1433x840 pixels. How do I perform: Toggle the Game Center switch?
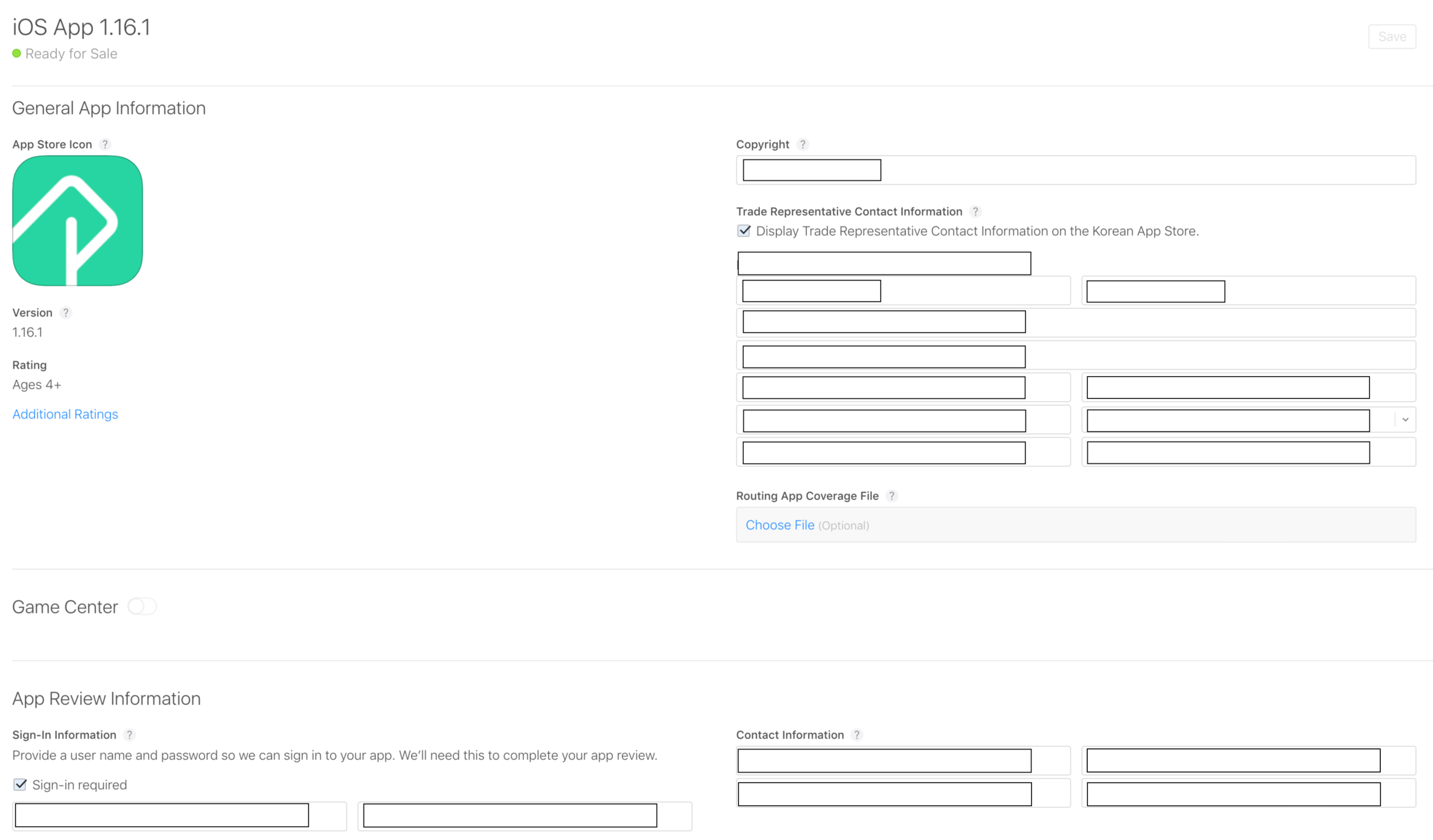[x=142, y=606]
